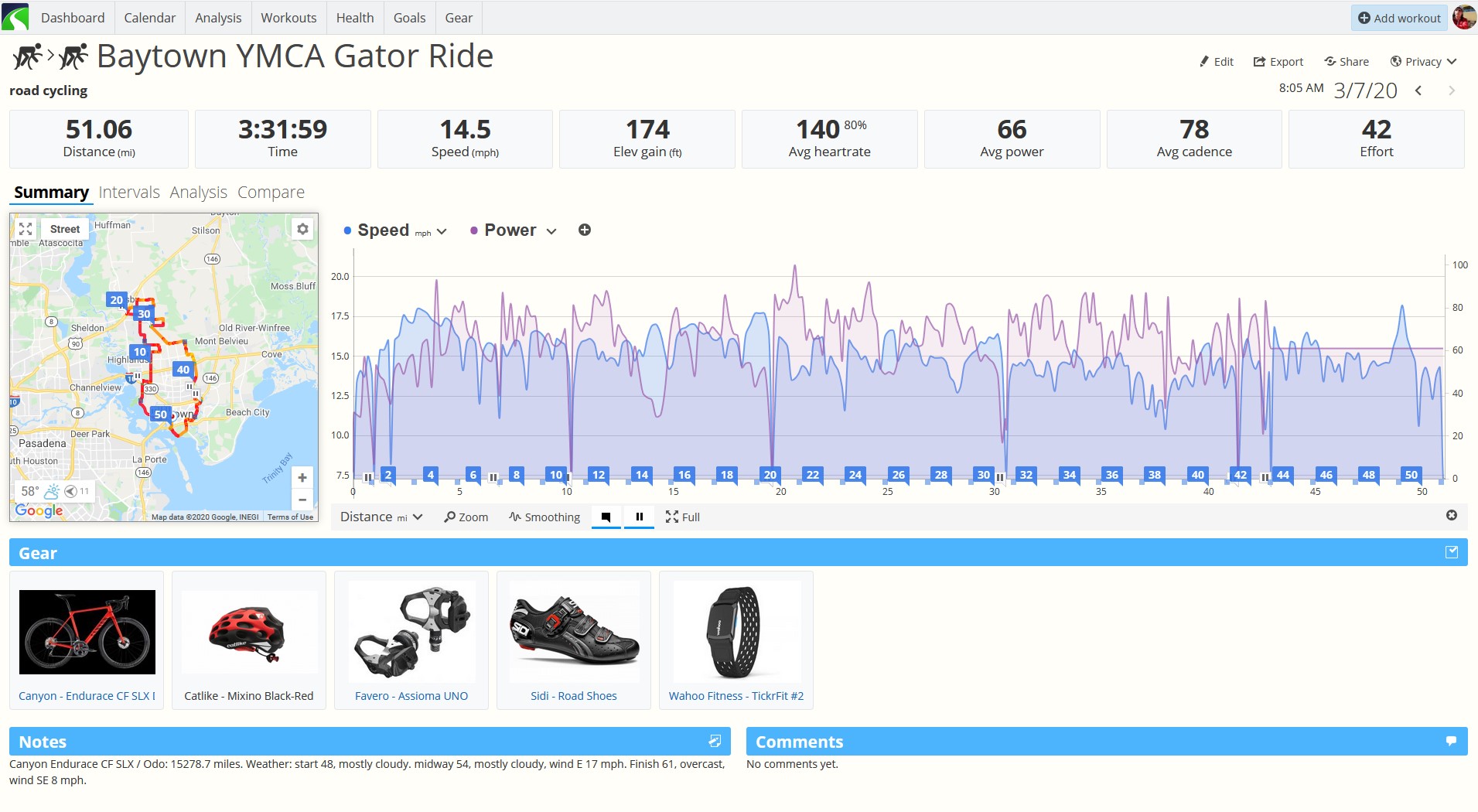Screen dimensions: 1478x812
Task: Zoom in on the route map
Action: tap(302, 478)
